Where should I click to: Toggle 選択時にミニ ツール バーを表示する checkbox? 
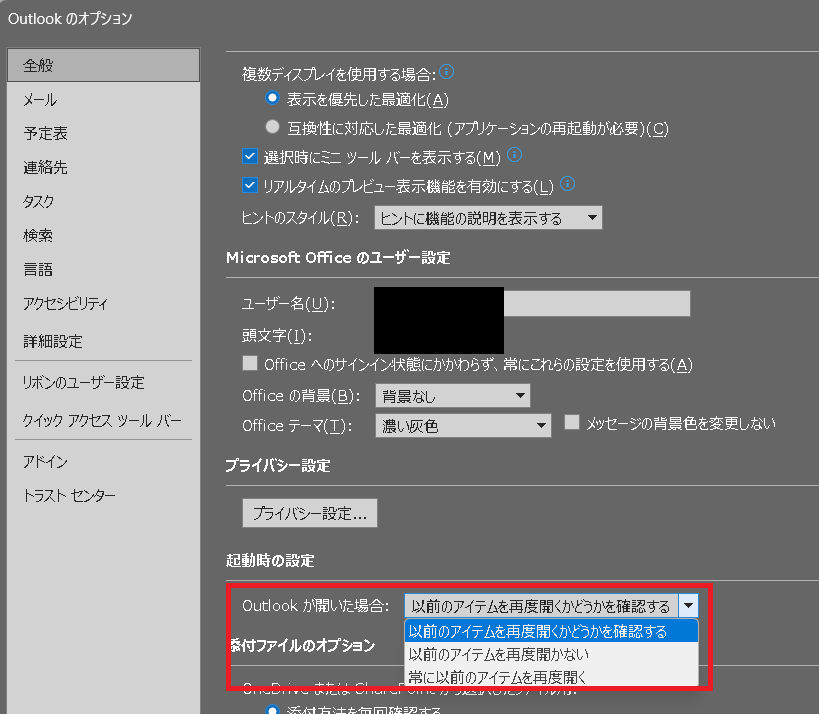pyautogui.click(x=250, y=156)
